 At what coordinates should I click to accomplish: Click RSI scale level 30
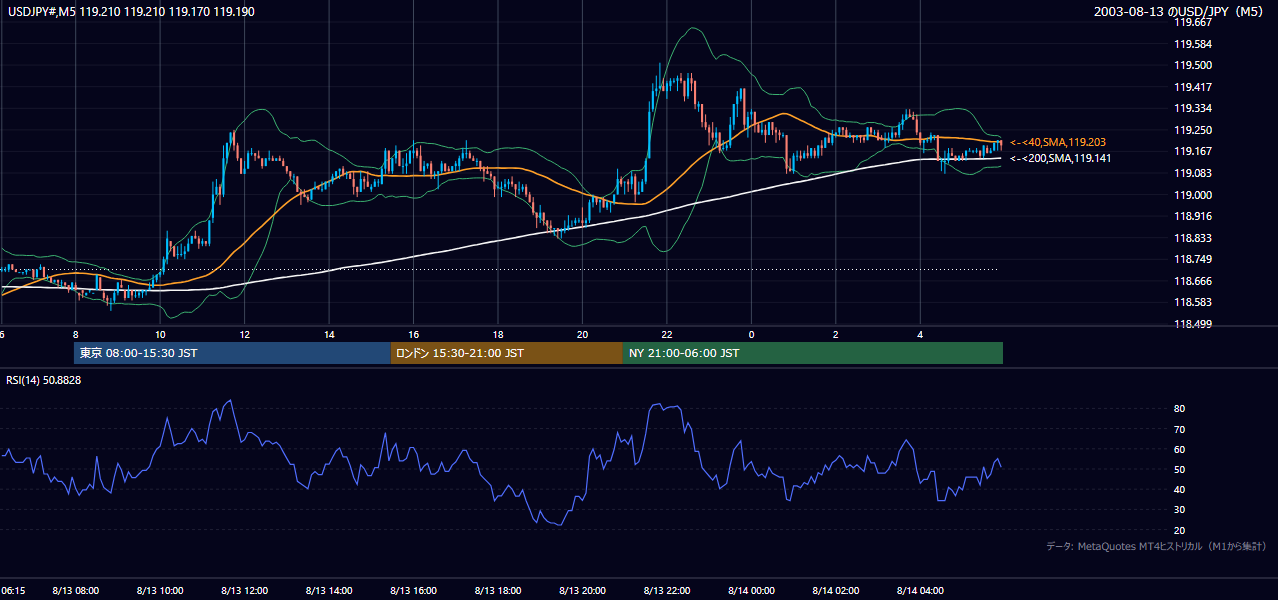pos(1180,510)
